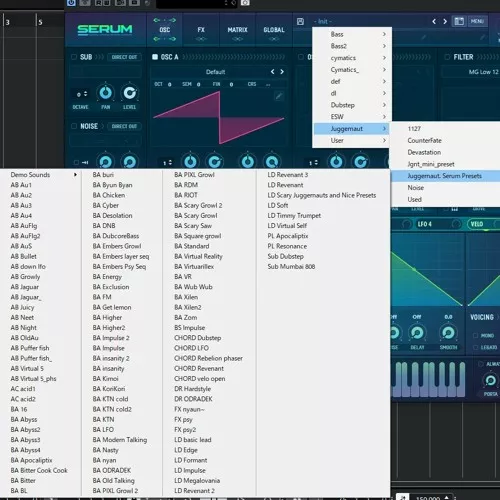Expand the cymatics preset folder
The height and width of the screenshot is (500, 500).
tap(352, 58)
